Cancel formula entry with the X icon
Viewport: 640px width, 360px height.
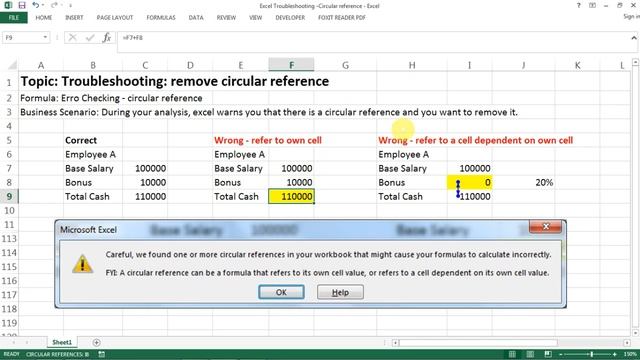[x=73, y=38]
